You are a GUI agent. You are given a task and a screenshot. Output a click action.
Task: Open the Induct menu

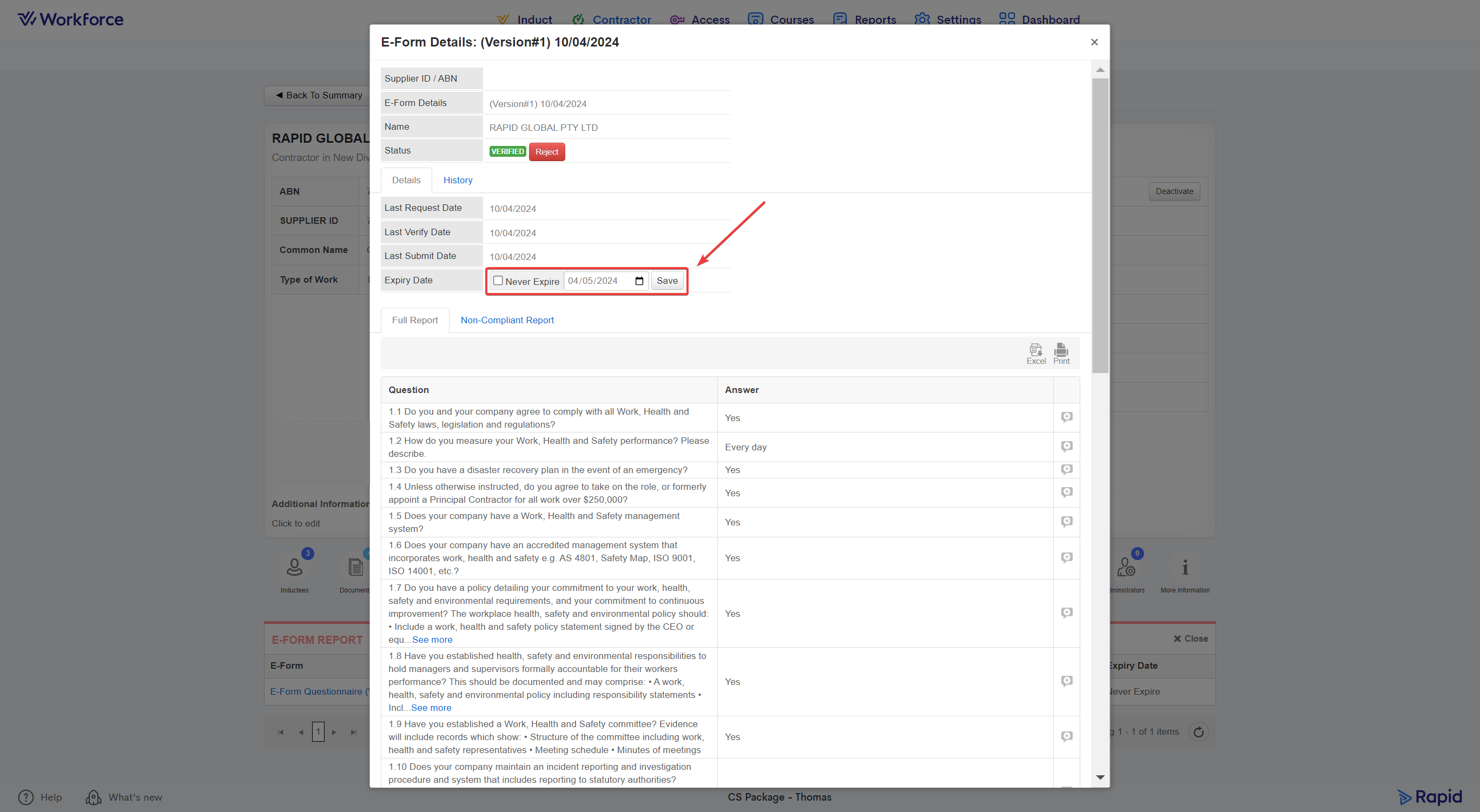tap(524, 19)
